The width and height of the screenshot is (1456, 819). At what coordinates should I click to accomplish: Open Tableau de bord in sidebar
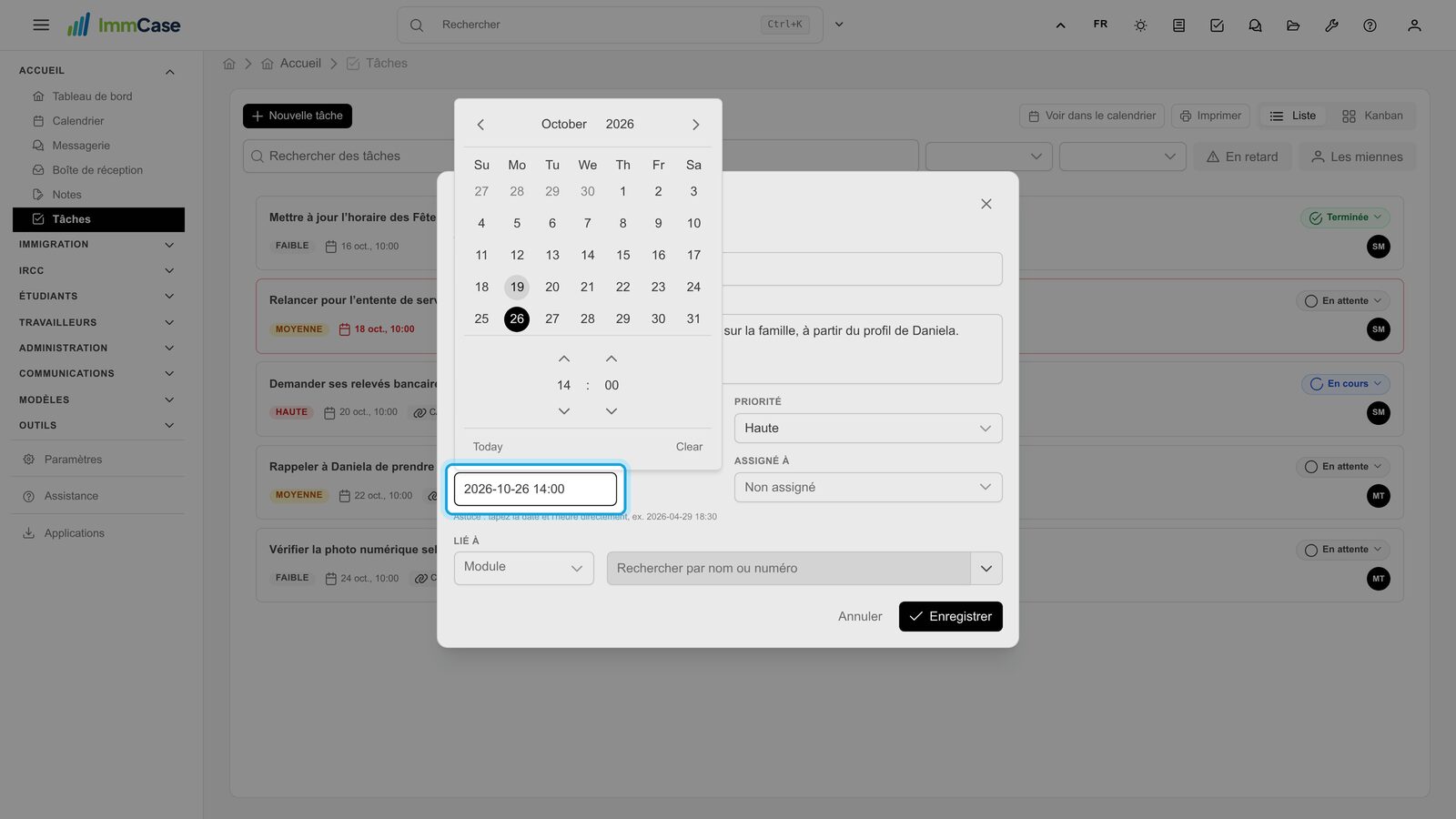pos(92,96)
